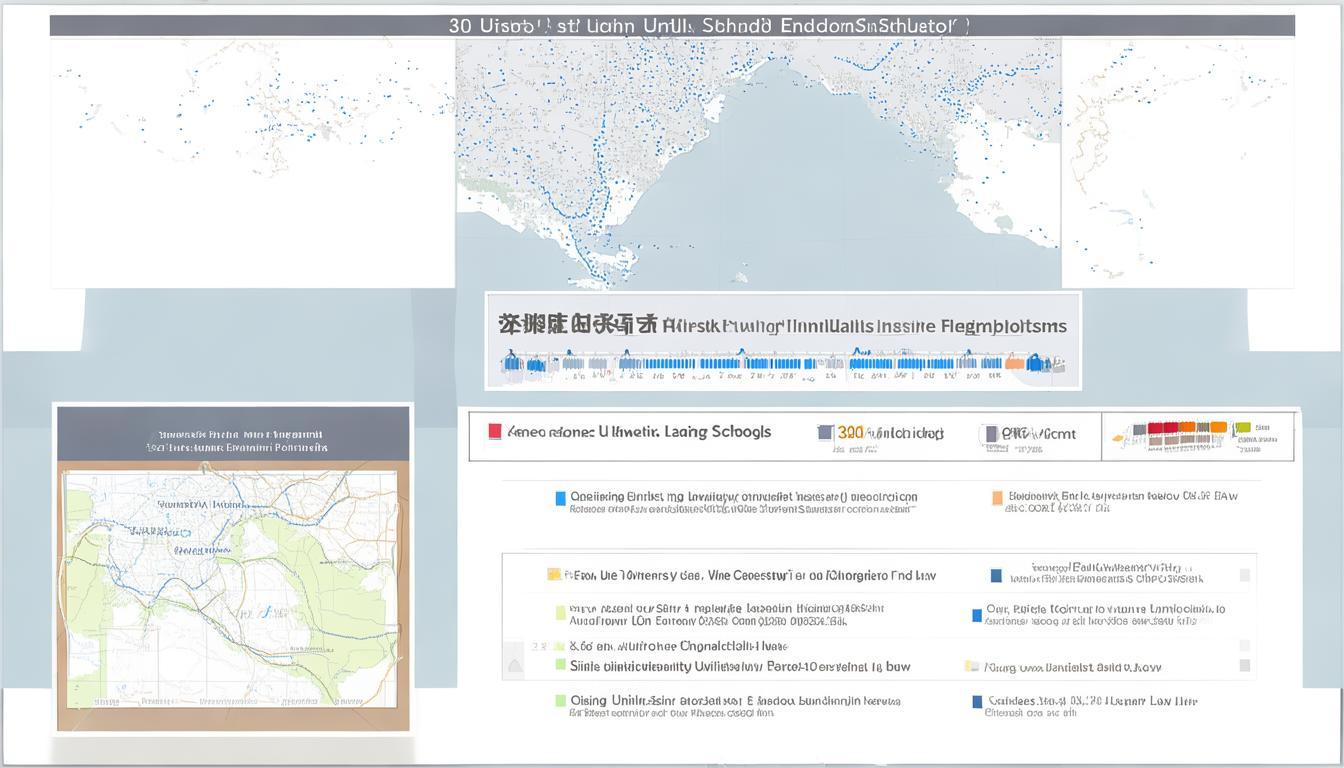Image resolution: width=1344 pixels, height=768 pixels.
Task: Click the green marker beside Oising Uninlt entry
Action: tap(560, 701)
